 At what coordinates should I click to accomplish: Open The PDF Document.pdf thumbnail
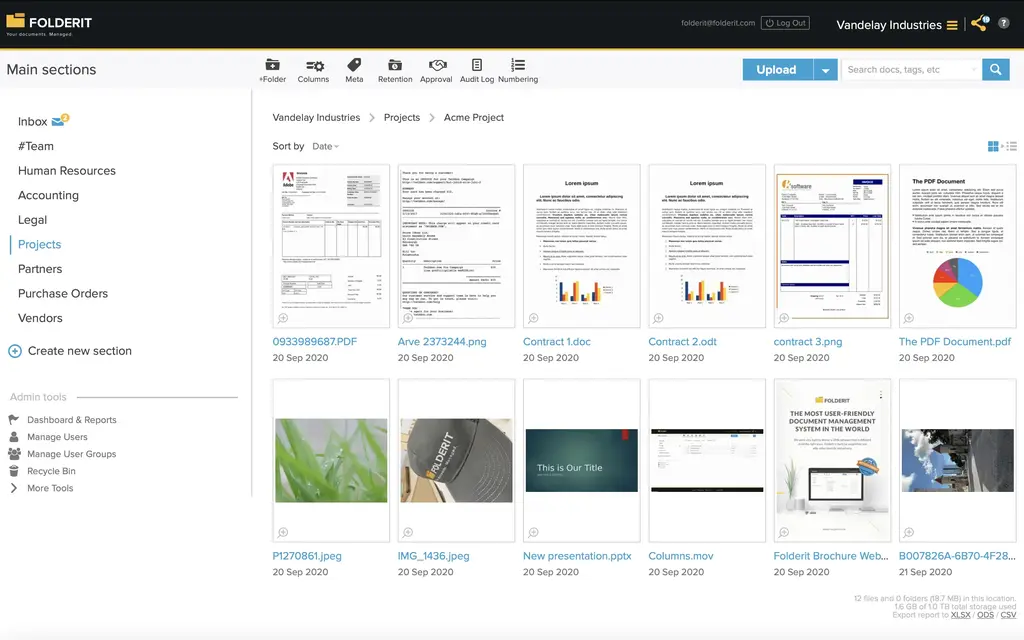(x=957, y=246)
